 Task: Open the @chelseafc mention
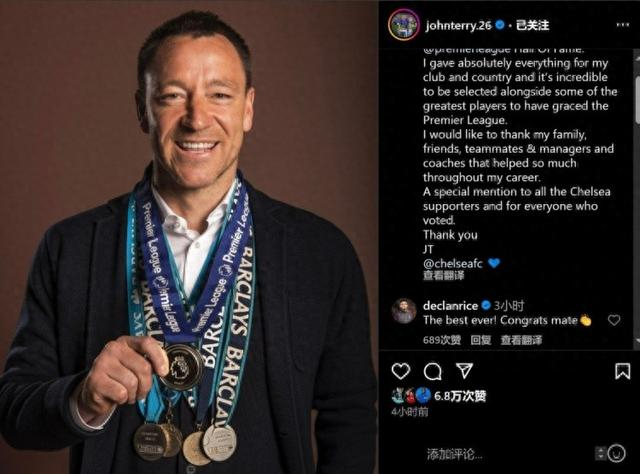[453, 263]
